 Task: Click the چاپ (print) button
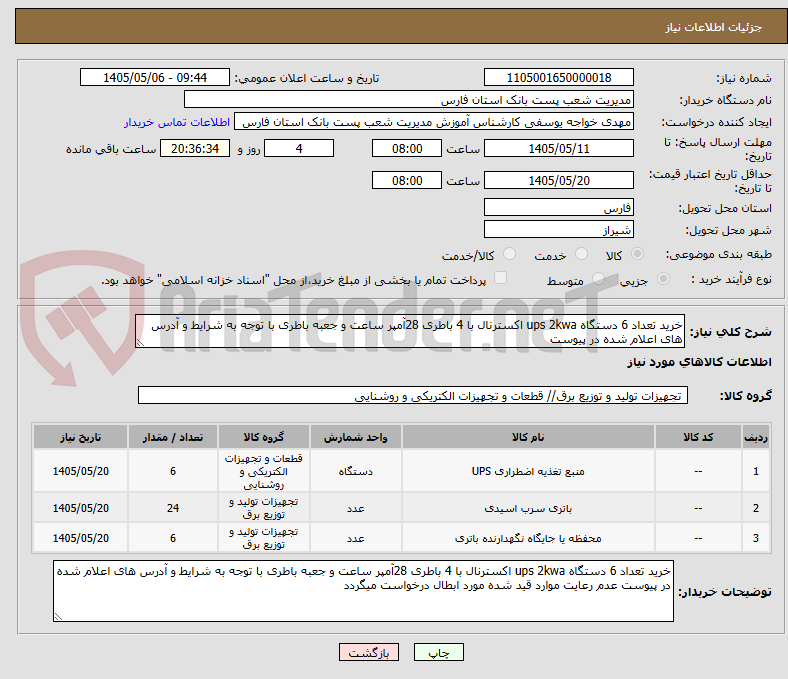coord(438,652)
